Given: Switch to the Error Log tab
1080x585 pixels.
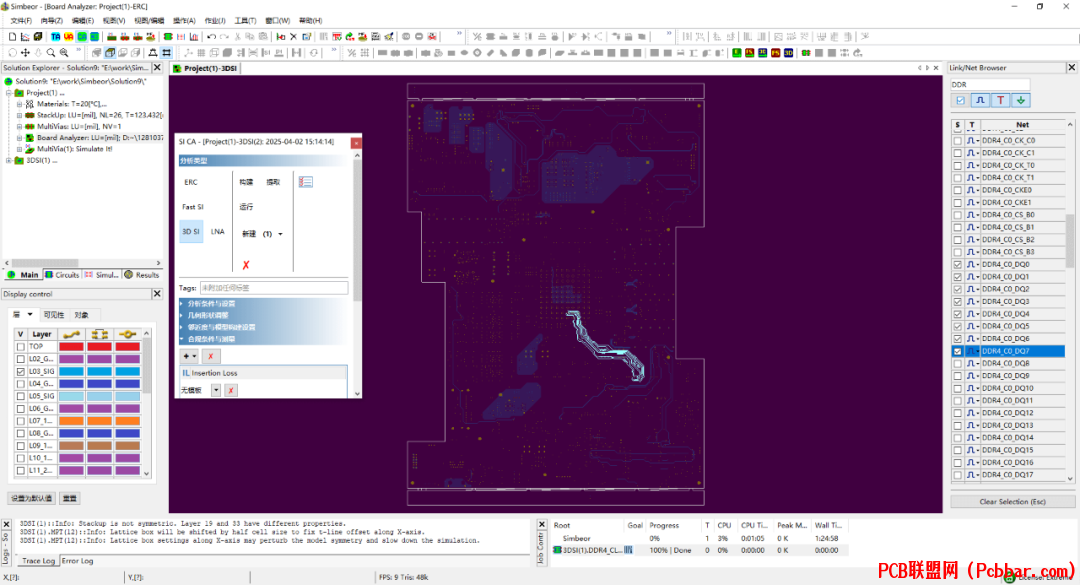Looking at the screenshot, I should 77,561.
